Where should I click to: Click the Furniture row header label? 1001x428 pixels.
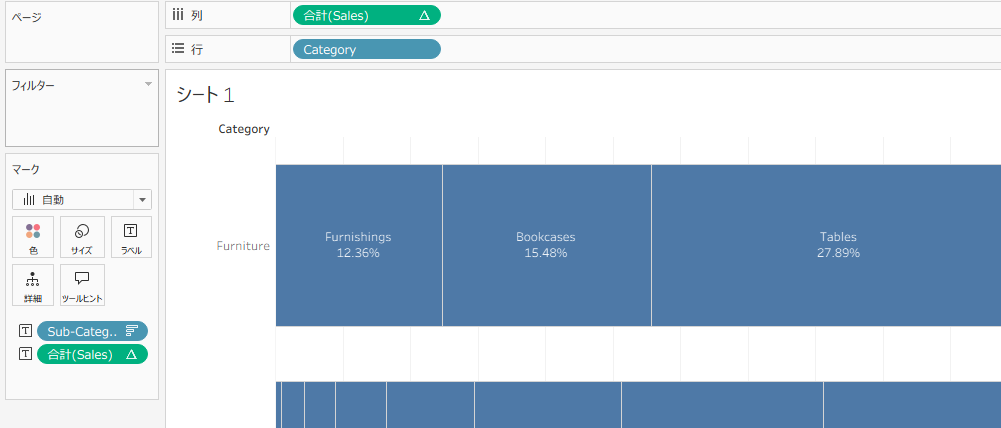[243, 246]
